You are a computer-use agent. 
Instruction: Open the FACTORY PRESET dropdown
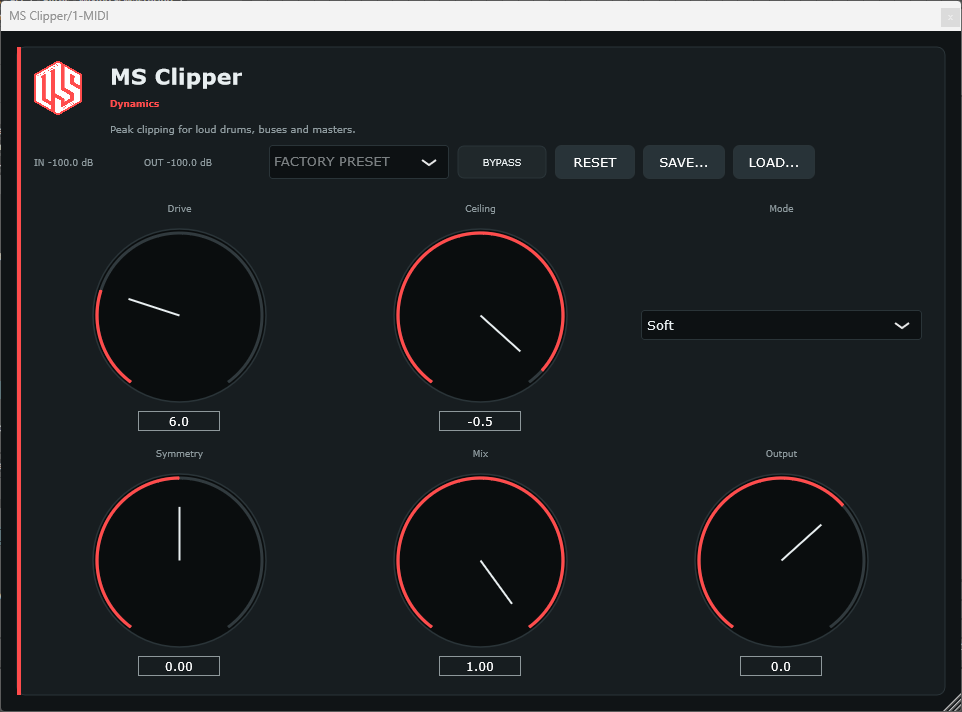point(358,162)
